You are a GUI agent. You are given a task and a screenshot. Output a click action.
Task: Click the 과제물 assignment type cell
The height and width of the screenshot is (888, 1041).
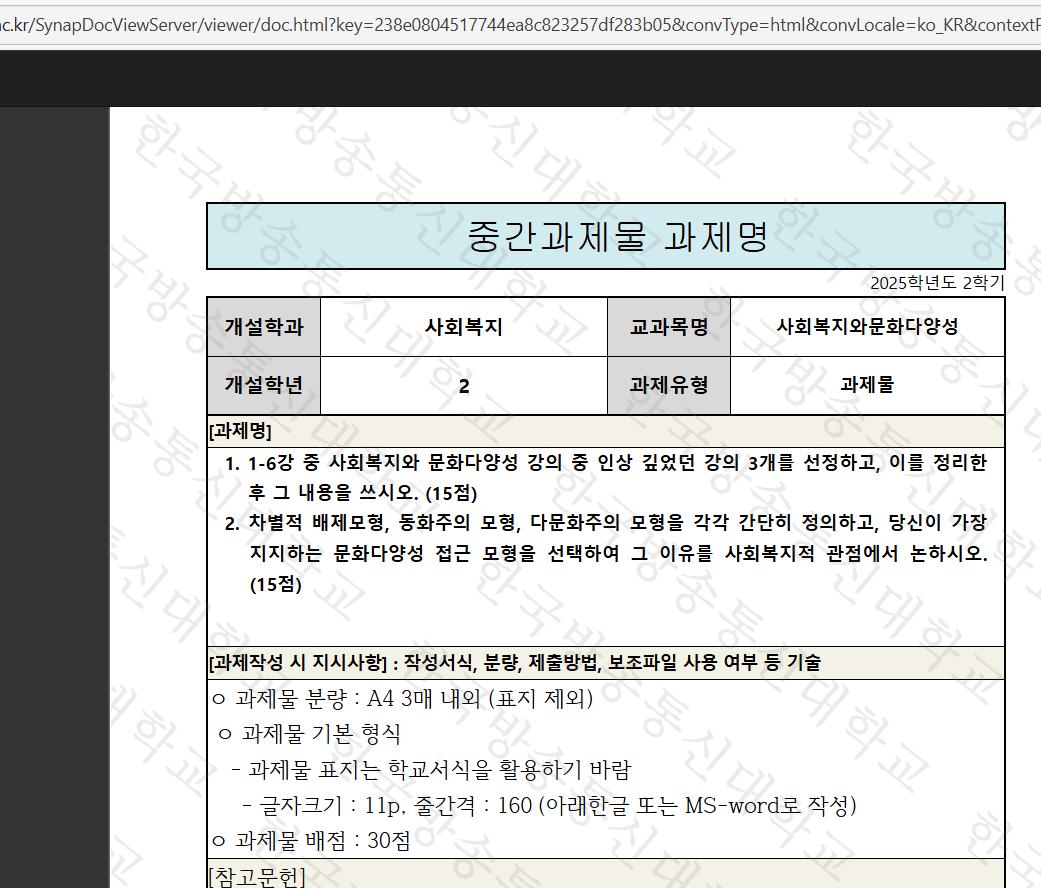tap(867, 385)
